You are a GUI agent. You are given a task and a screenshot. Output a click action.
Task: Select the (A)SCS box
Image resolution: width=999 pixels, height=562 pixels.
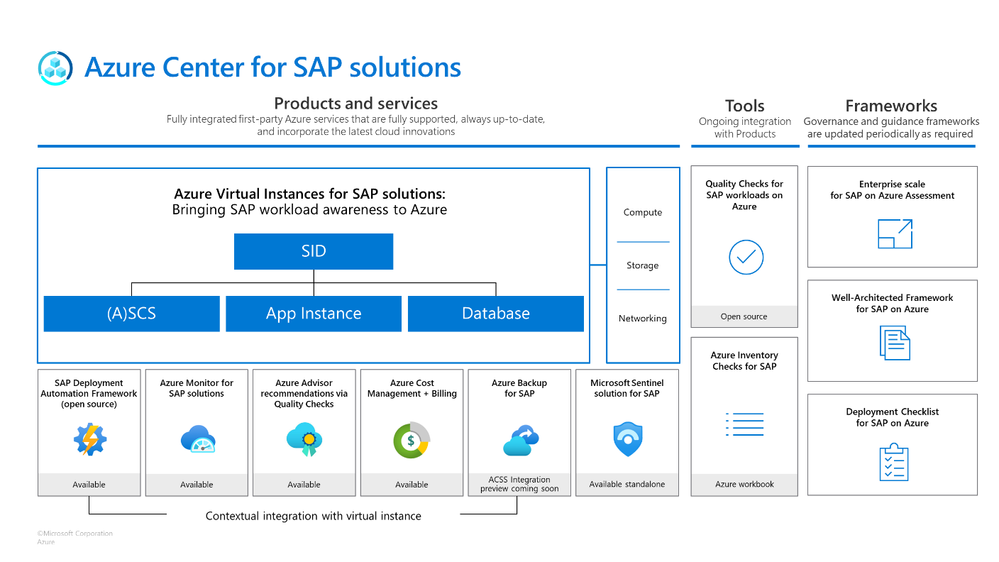pos(132,313)
